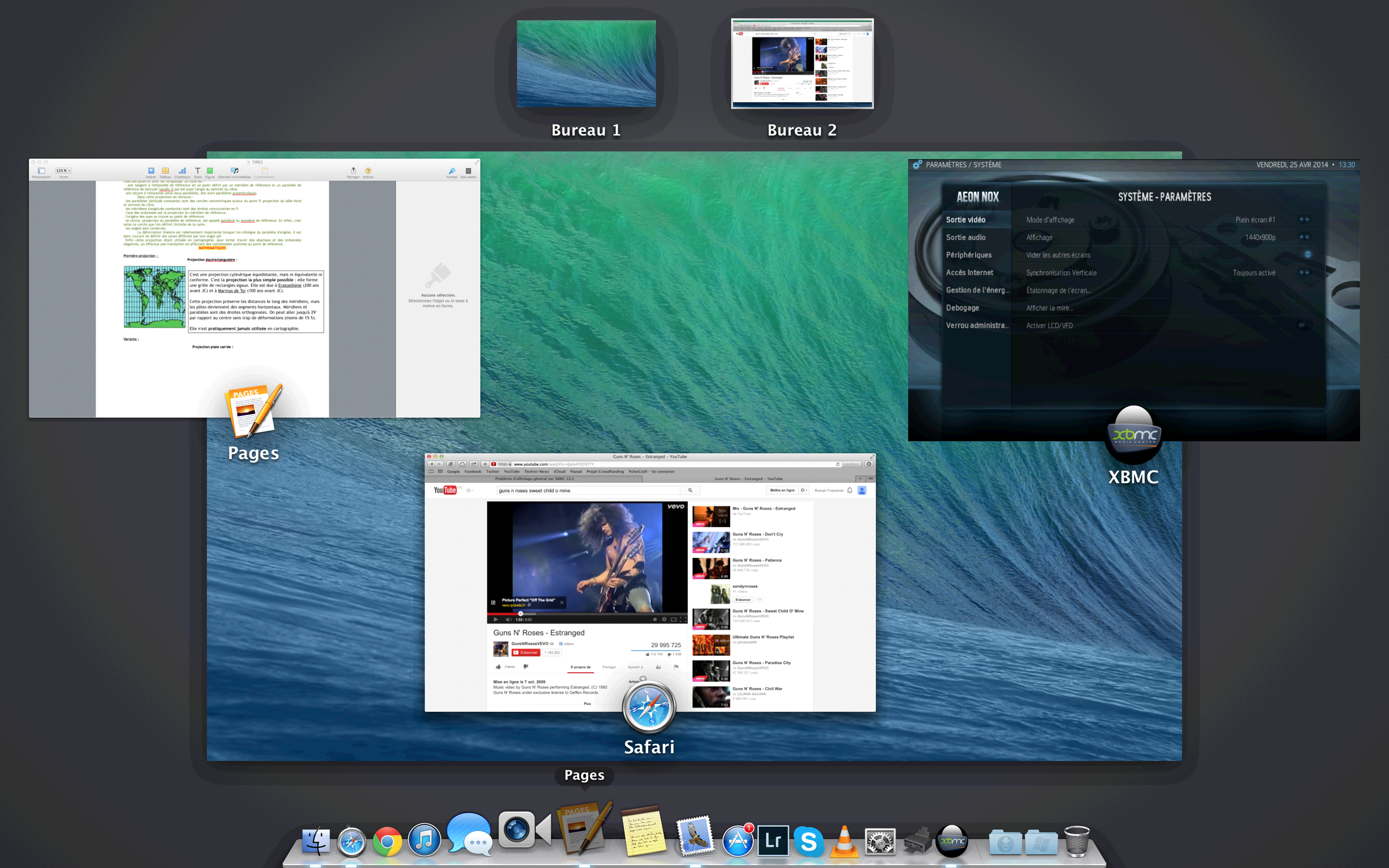1389x868 pixels.
Task: Toggle theater mode rectangle icon in player
Action: (x=673, y=620)
